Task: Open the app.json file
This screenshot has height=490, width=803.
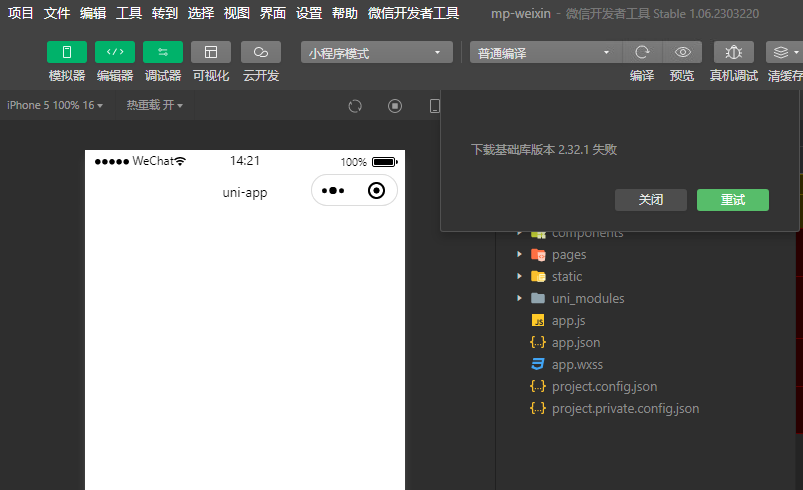Action: coord(576,343)
